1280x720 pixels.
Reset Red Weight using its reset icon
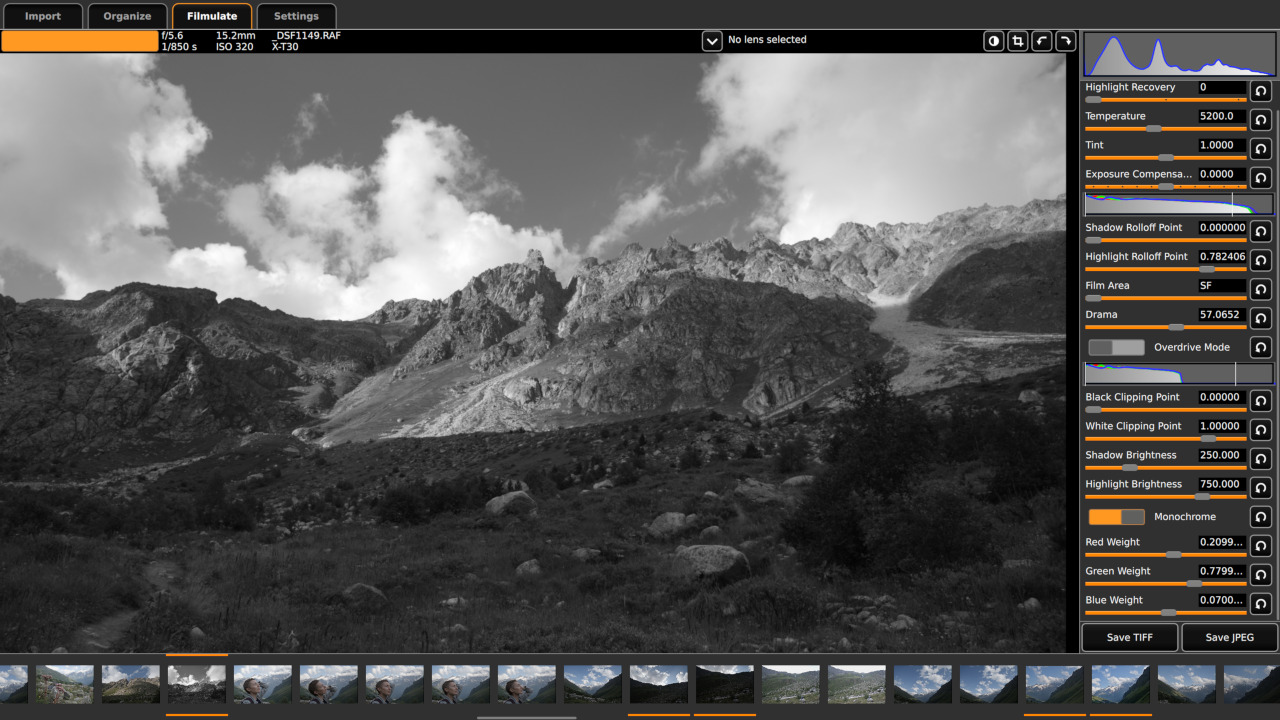tap(1261, 546)
